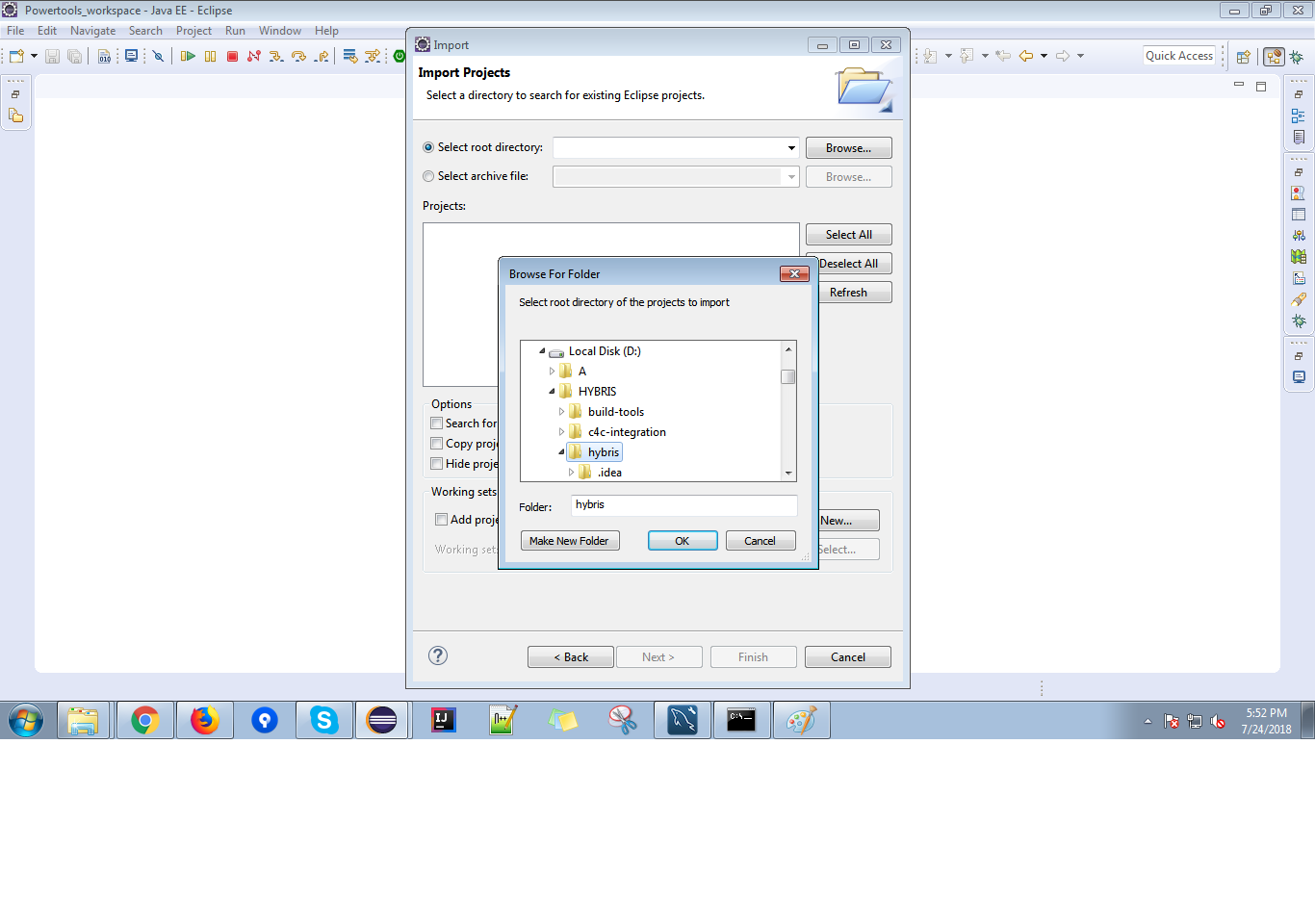Open the root directory dropdown arrow
This screenshot has width=1315, height=924.
[x=789, y=147]
